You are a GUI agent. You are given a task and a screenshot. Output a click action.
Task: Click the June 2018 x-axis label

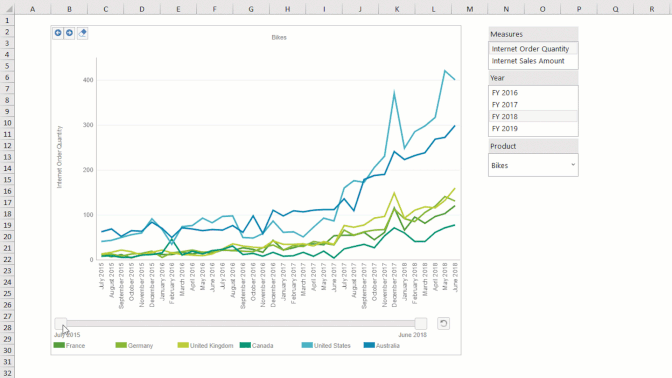[x=455, y=277]
